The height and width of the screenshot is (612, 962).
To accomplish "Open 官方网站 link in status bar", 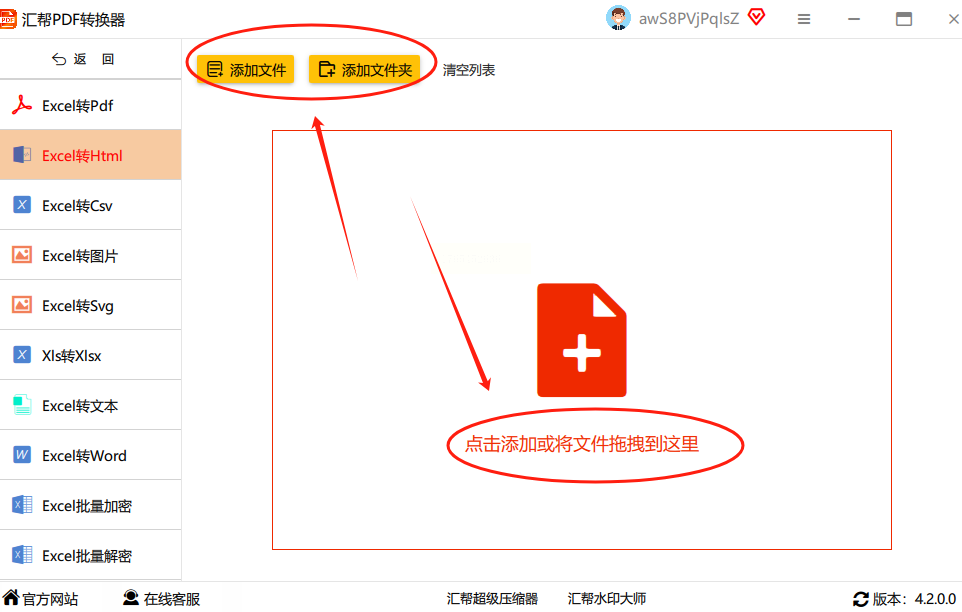I will pos(40,599).
